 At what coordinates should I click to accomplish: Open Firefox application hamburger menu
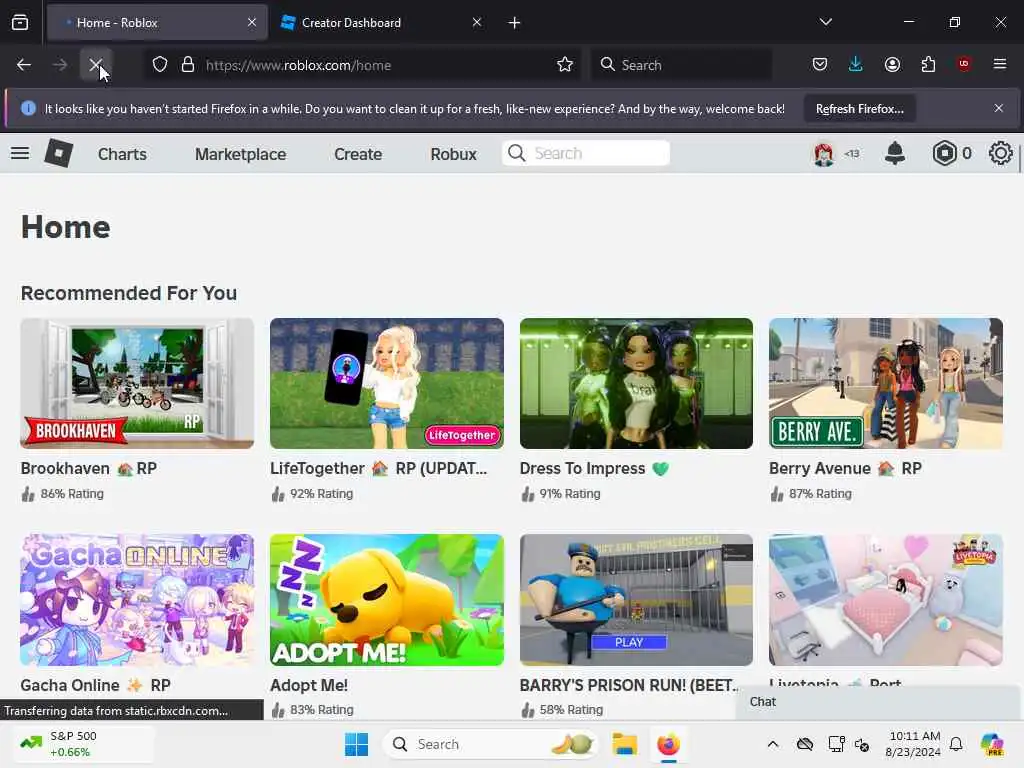pyautogui.click(x=1000, y=64)
